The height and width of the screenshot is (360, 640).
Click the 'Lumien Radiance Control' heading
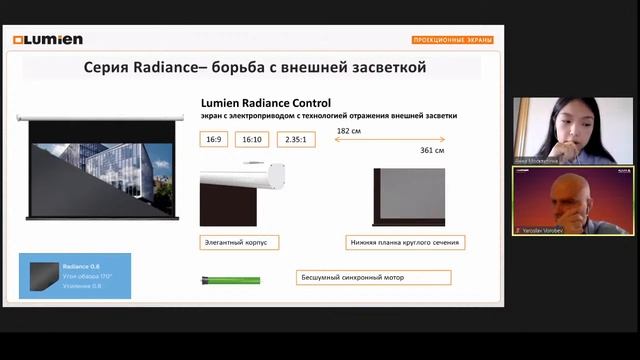(x=266, y=103)
